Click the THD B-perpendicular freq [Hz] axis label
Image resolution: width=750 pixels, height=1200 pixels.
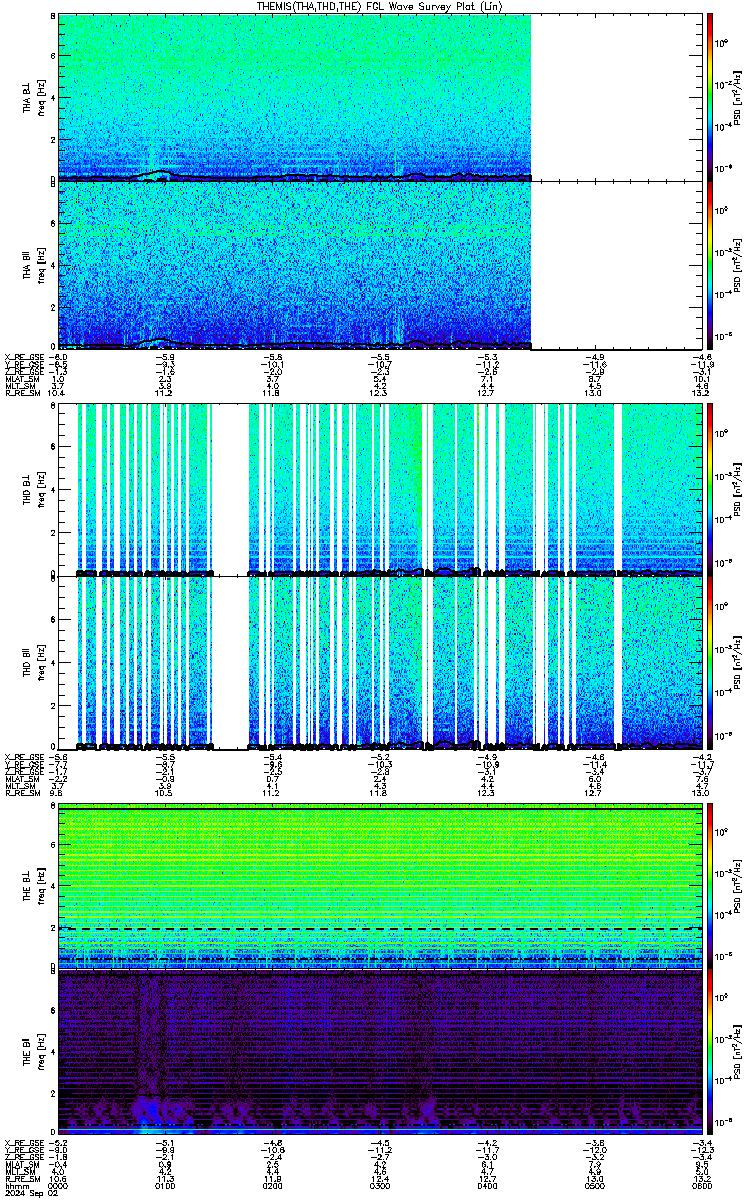[40, 488]
